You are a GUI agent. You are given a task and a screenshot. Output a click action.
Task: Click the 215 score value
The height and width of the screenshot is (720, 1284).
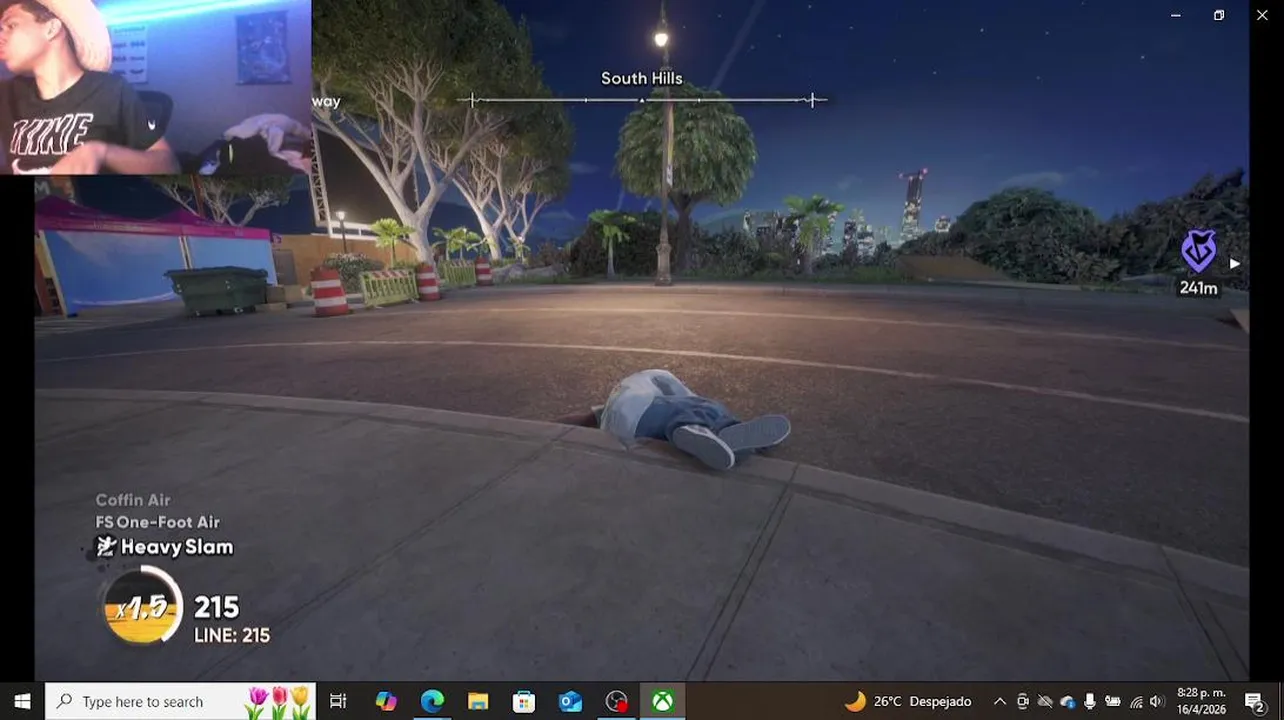click(x=216, y=607)
